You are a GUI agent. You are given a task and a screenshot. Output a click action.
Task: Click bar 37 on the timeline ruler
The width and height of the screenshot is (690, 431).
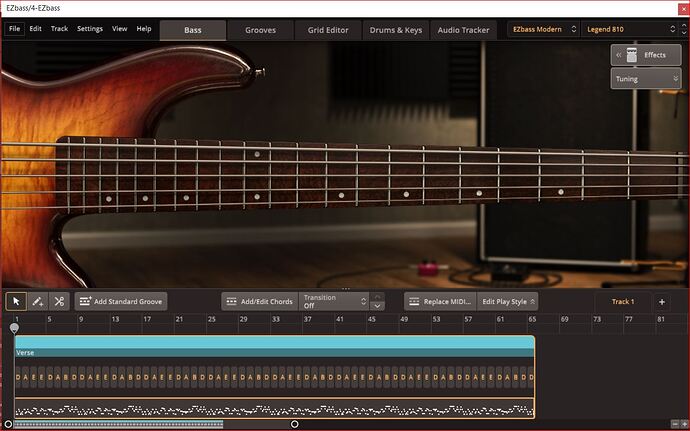[x=308, y=319]
